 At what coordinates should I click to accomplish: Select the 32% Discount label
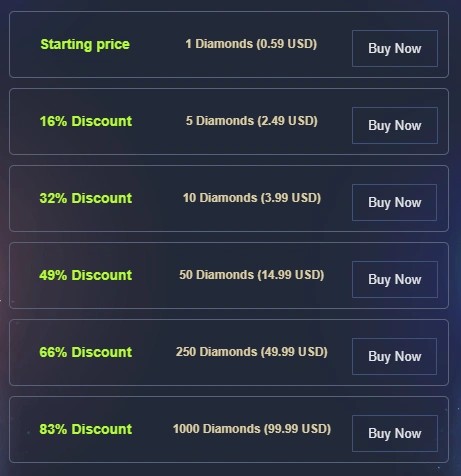point(86,198)
